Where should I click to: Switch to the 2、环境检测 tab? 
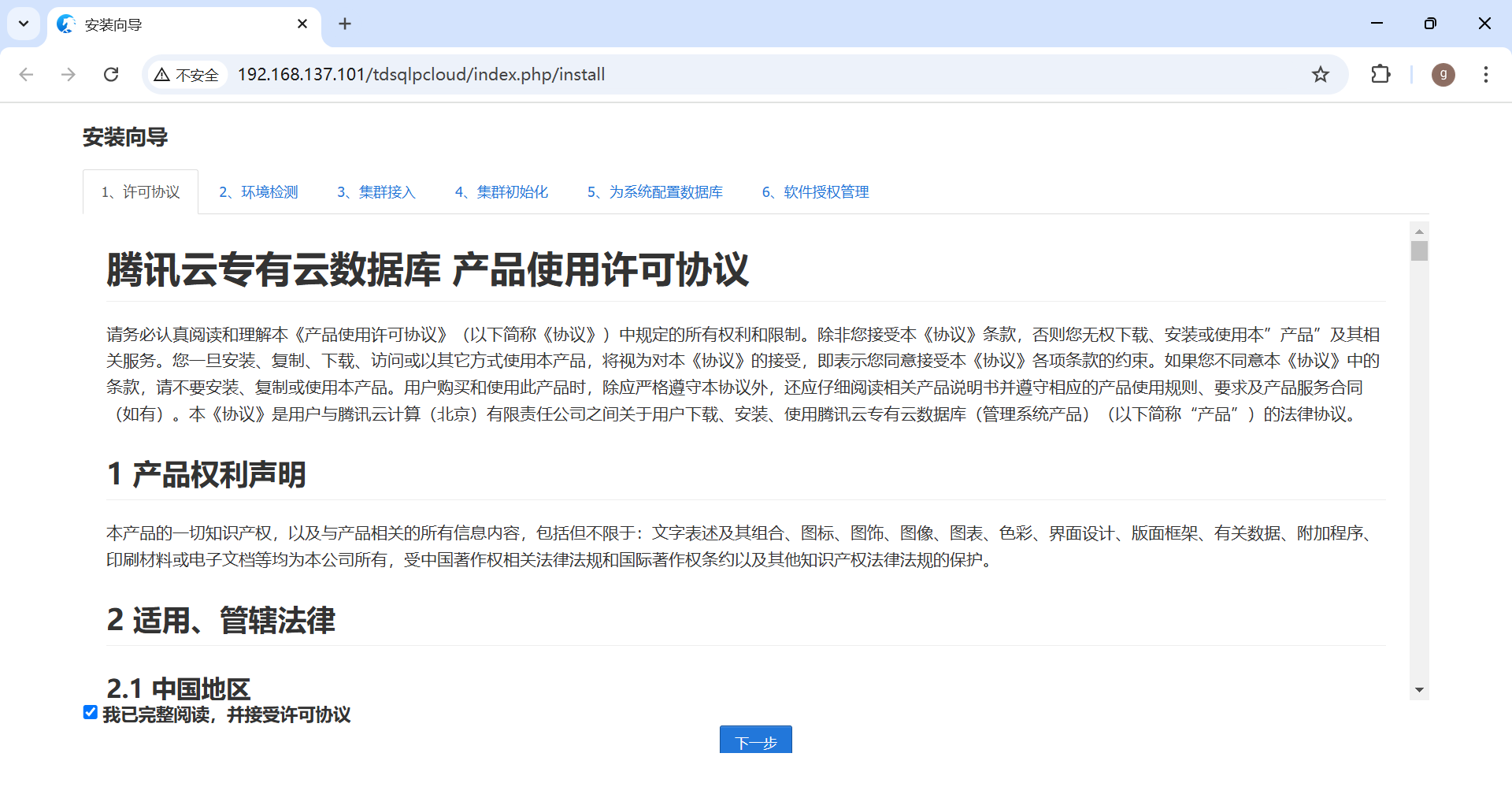[x=258, y=192]
